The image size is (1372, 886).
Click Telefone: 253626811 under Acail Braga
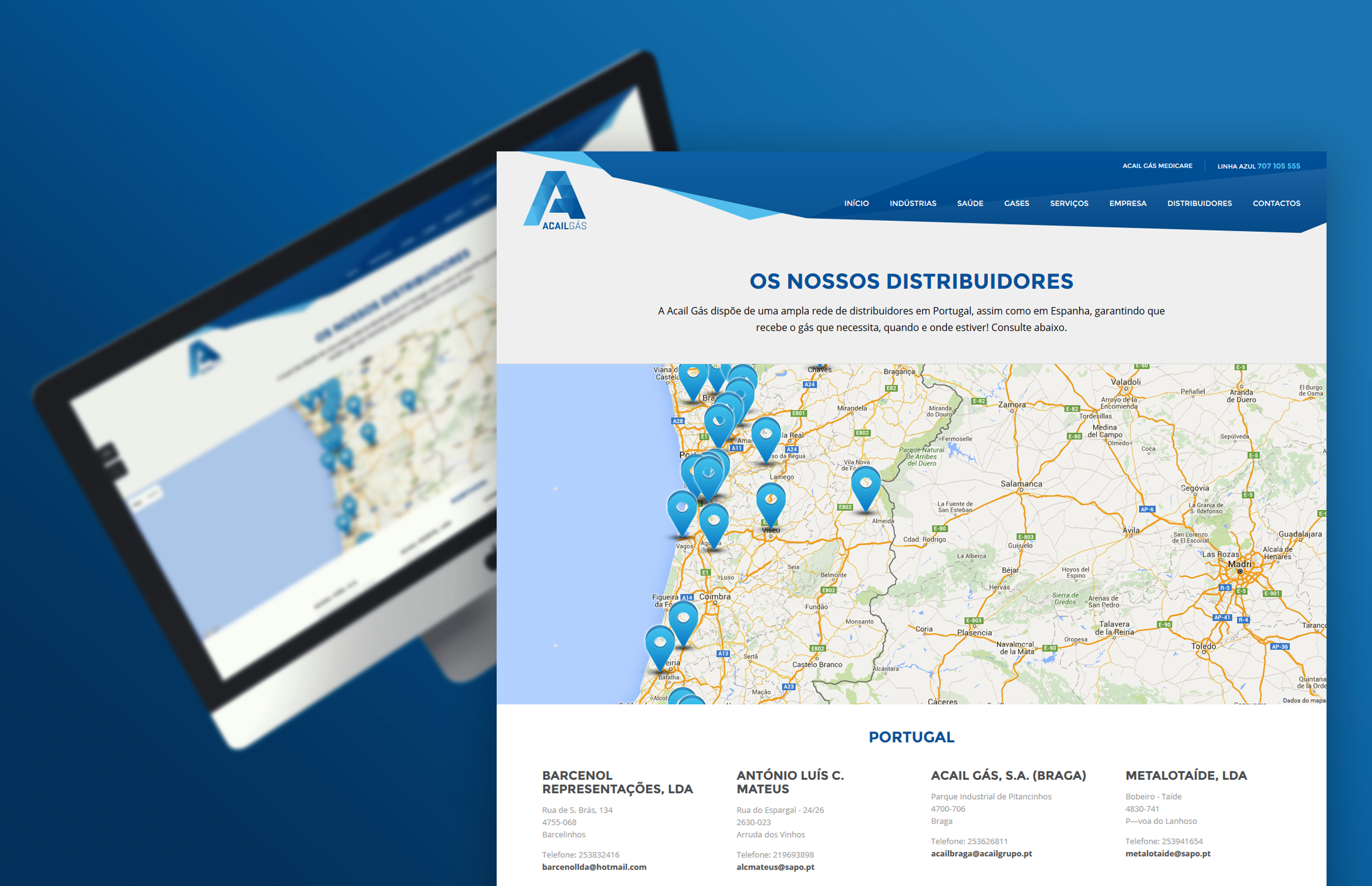coord(969,841)
